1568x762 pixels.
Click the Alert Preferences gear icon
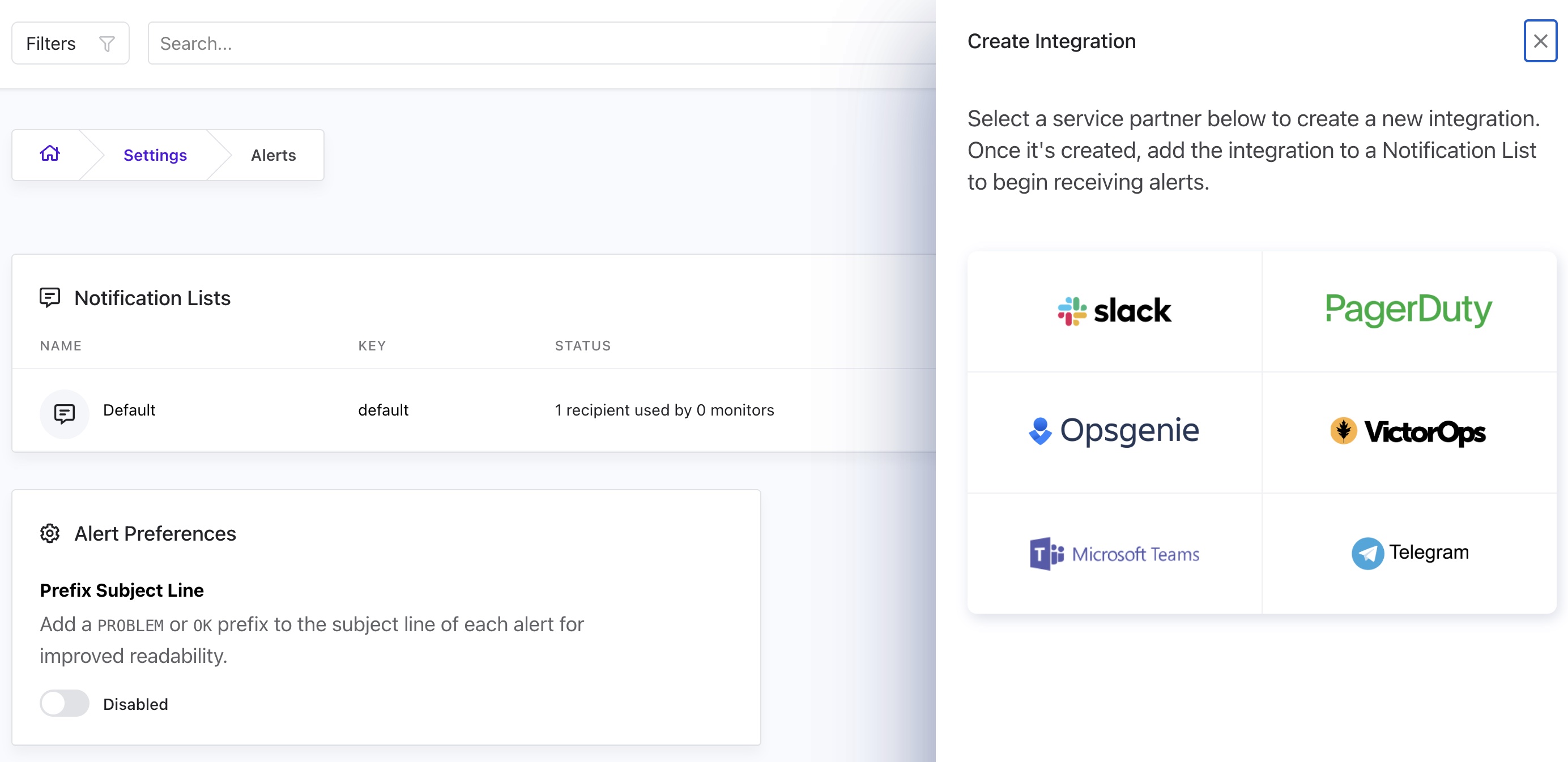coord(50,533)
